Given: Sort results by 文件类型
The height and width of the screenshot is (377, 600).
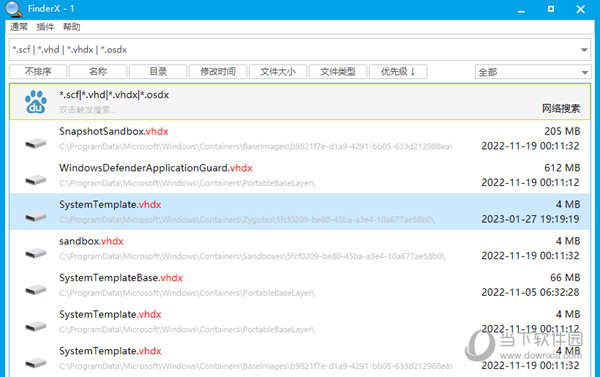Looking at the screenshot, I should pos(338,72).
